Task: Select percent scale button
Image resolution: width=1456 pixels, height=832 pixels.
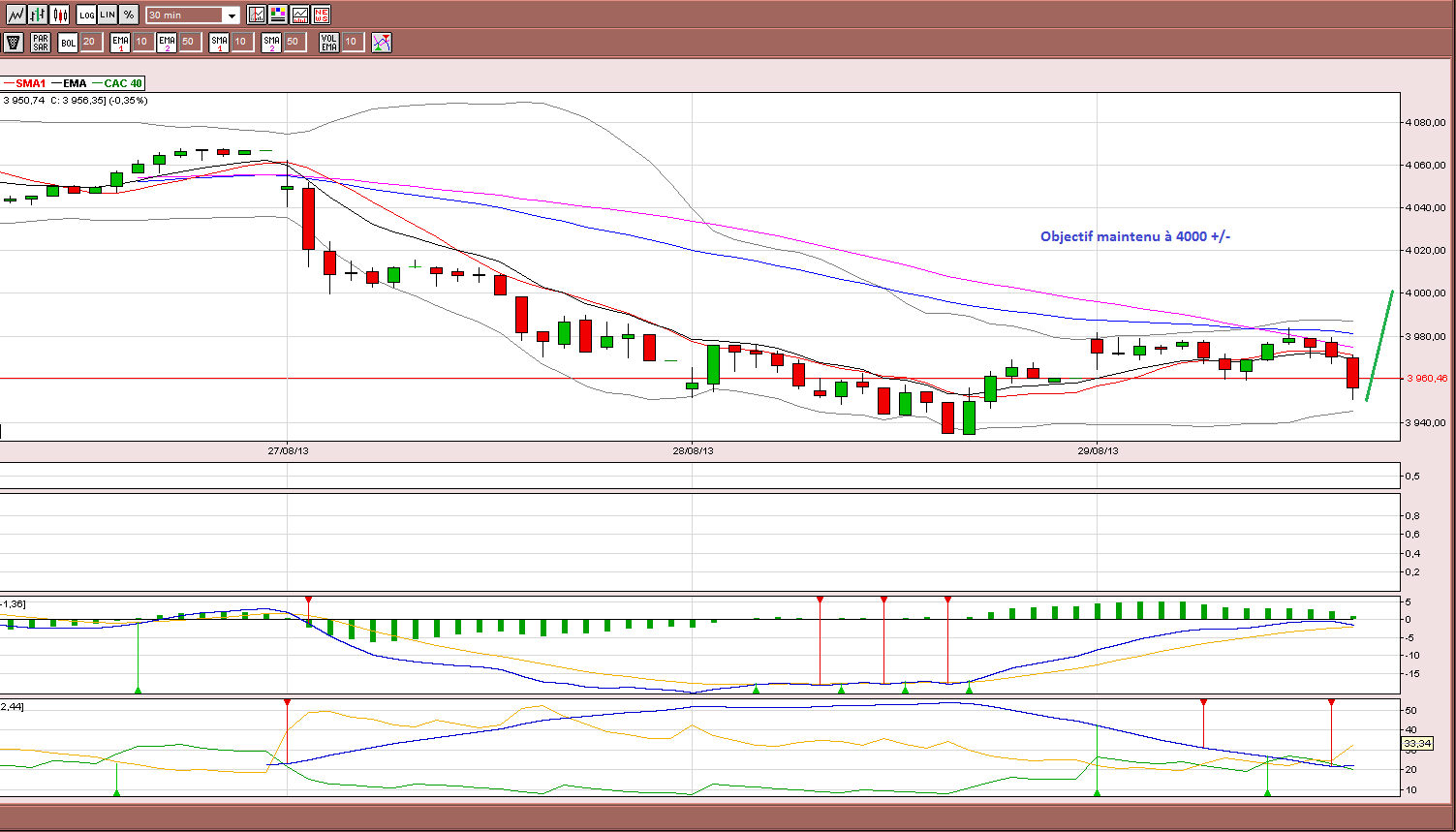Action: click(x=129, y=15)
